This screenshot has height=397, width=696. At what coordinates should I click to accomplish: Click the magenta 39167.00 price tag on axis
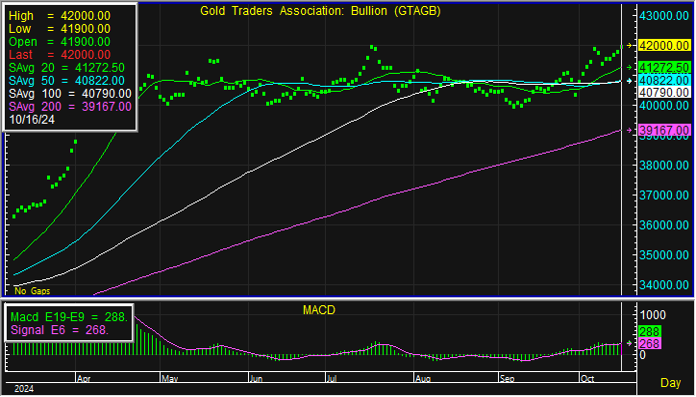[x=664, y=130]
